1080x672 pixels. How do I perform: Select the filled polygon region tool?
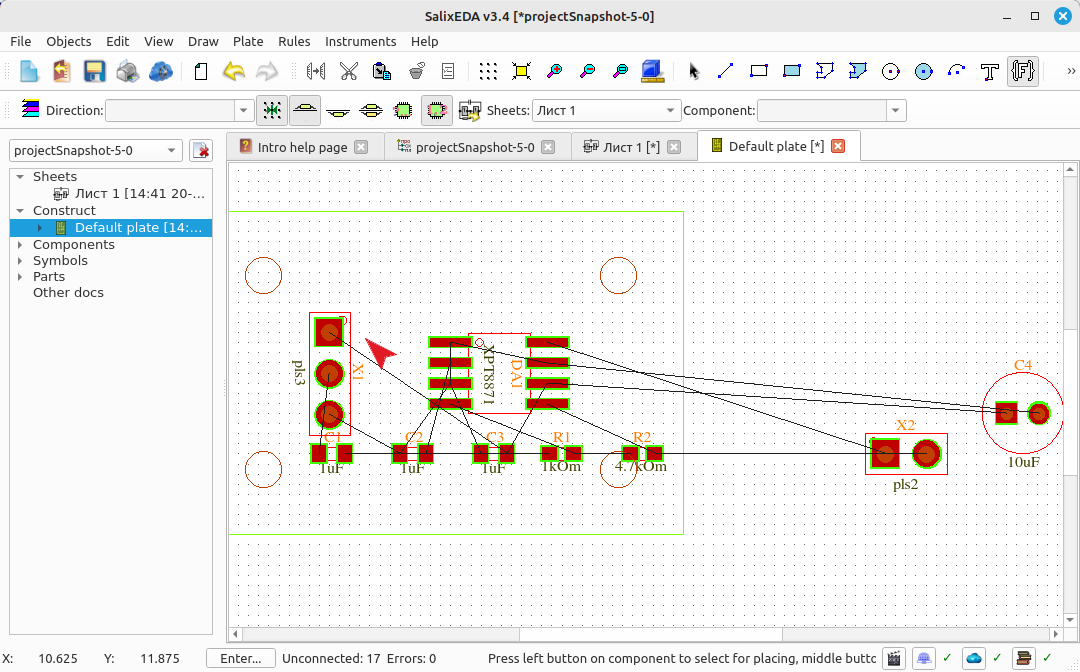[x=858, y=71]
